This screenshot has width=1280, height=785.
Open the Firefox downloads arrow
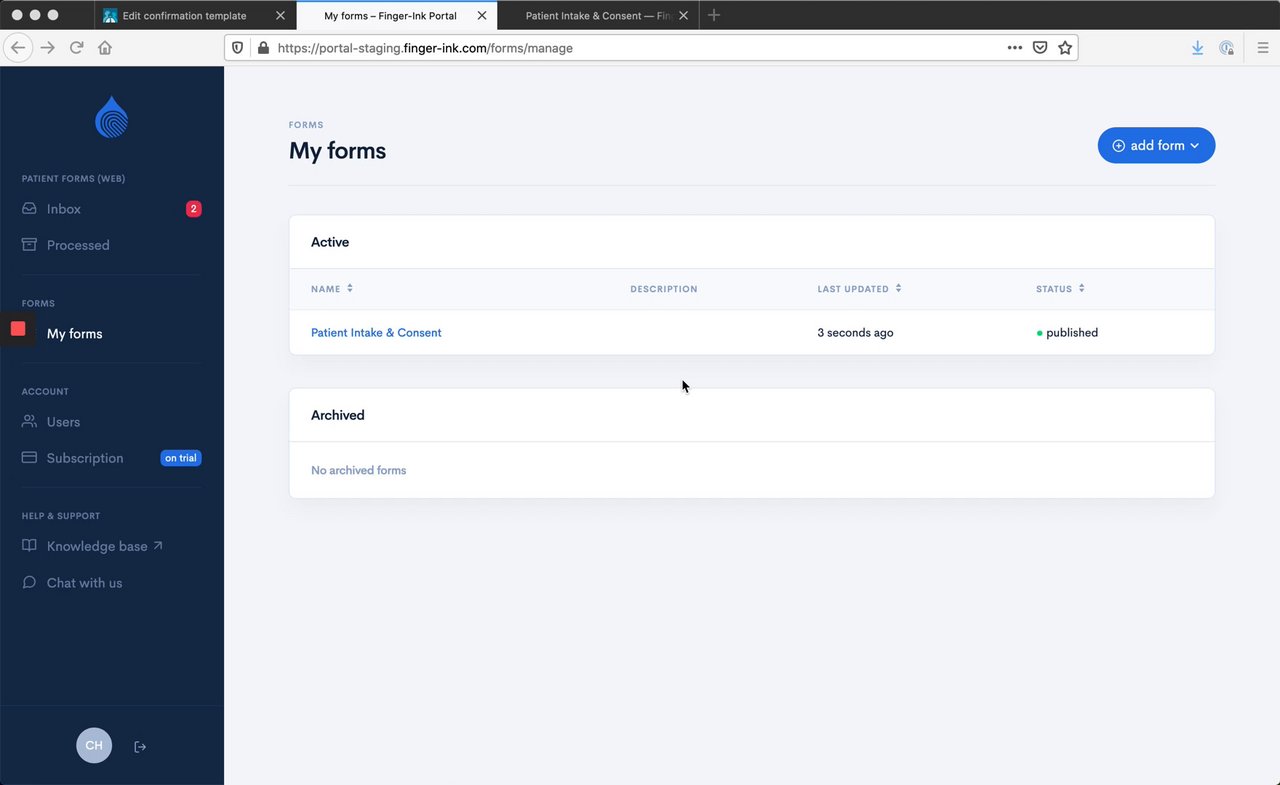(1197, 48)
